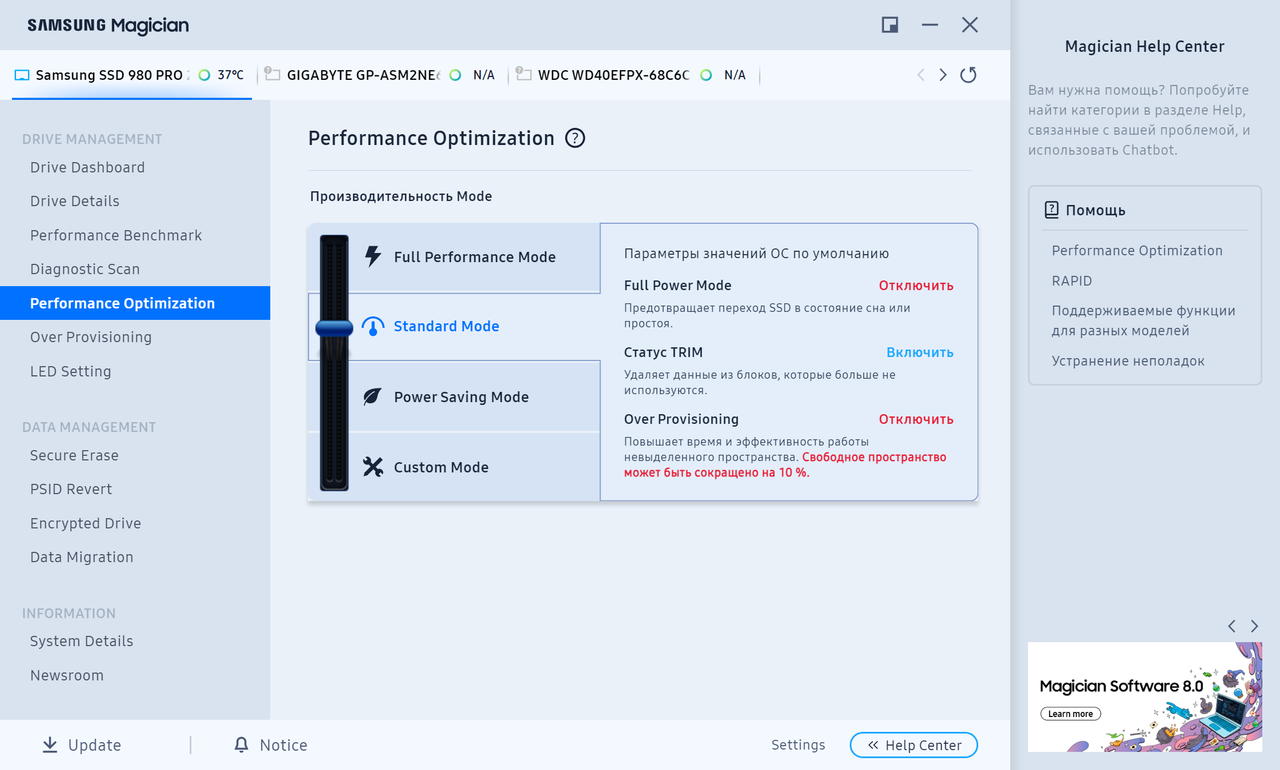Image resolution: width=1280 pixels, height=770 pixels.
Task: Click the Помощь book icon
Action: pos(1051,210)
